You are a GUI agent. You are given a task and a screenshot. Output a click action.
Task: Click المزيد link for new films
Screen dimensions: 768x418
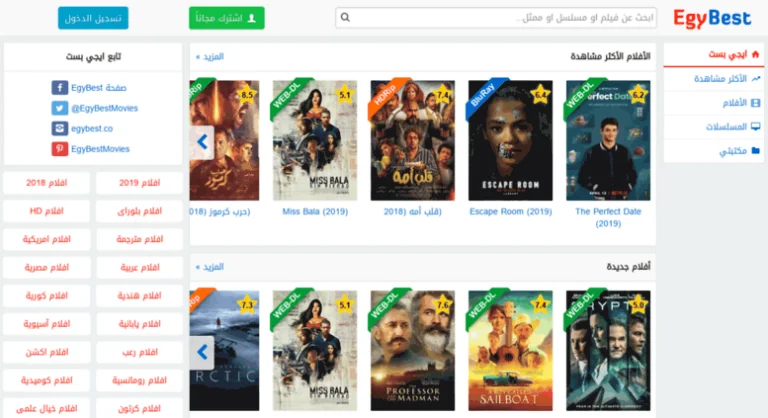pyautogui.click(x=210, y=267)
